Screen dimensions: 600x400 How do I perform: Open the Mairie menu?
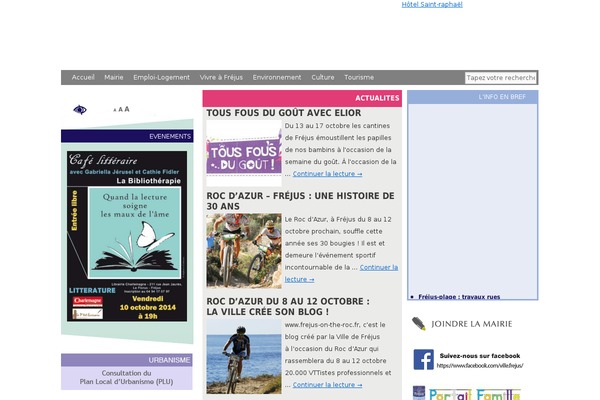pyautogui.click(x=114, y=77)
